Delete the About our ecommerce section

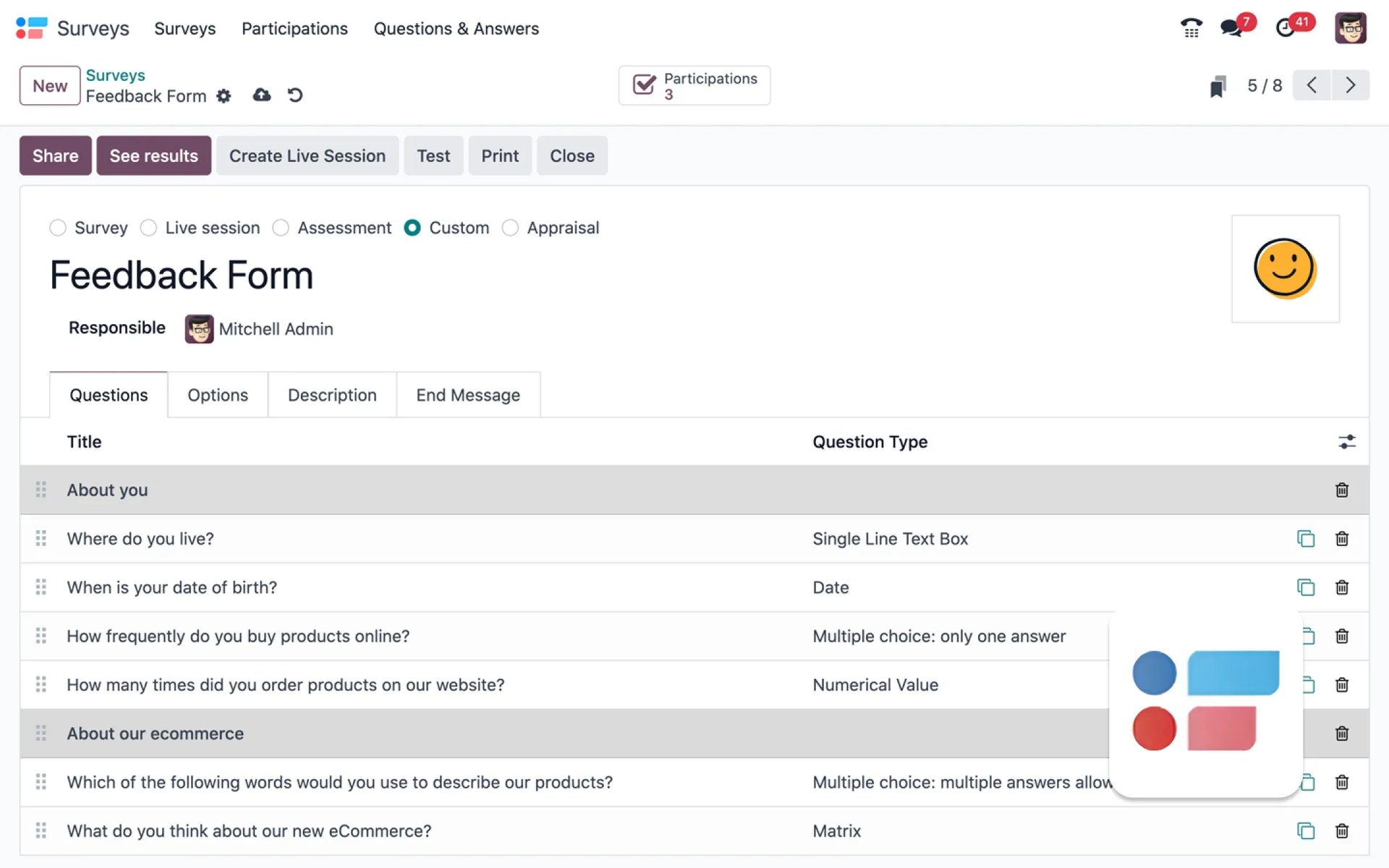[x=1342, y=733]
